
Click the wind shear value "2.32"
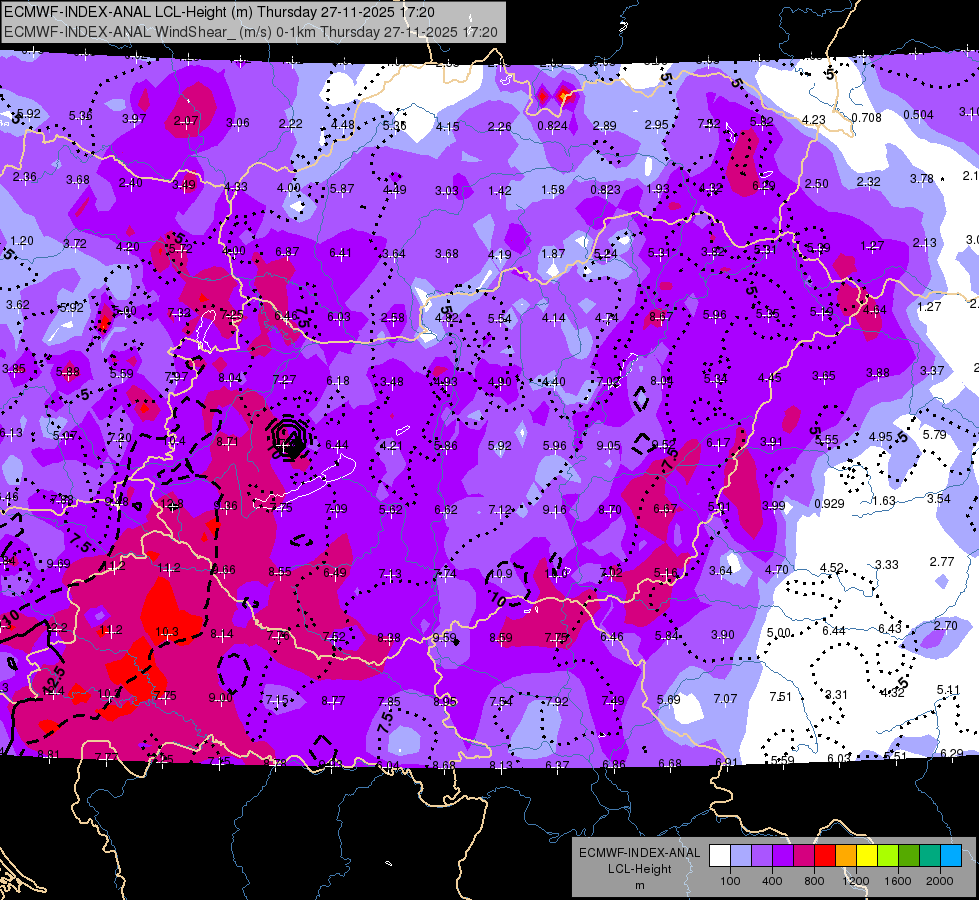(x=868, y=181)
